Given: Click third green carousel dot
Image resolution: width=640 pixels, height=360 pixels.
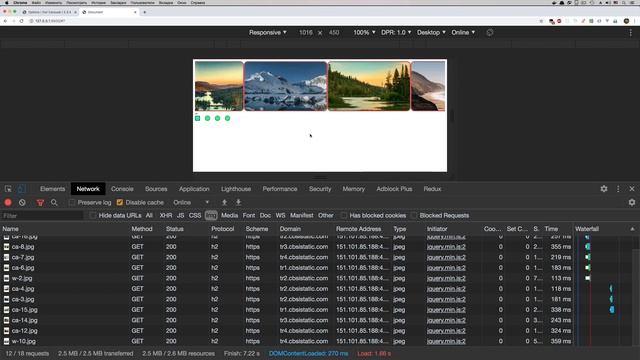Looking at the screenshot, I should coord(218,118).
